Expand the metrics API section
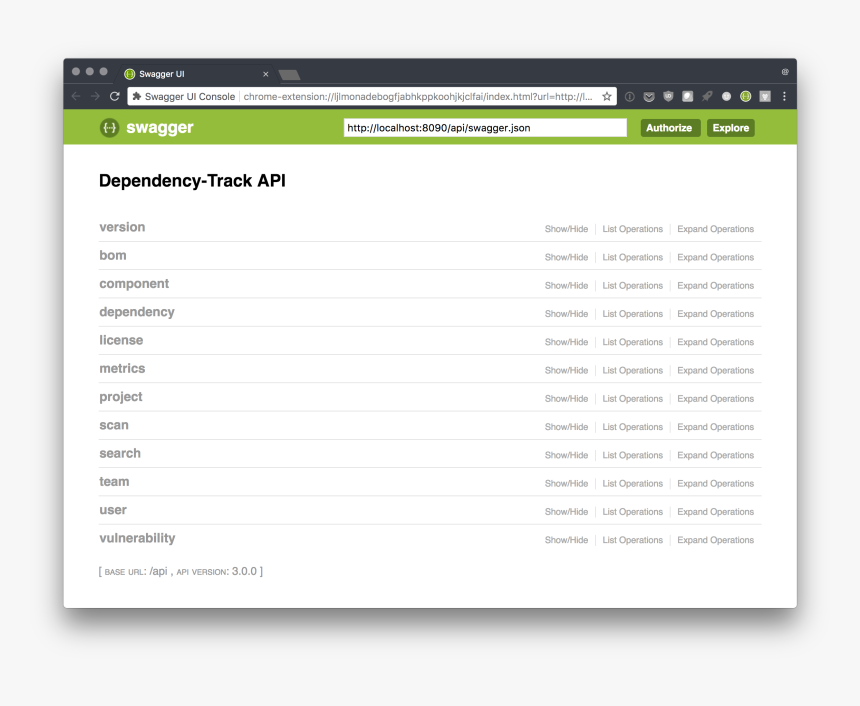 pos(122,369)
